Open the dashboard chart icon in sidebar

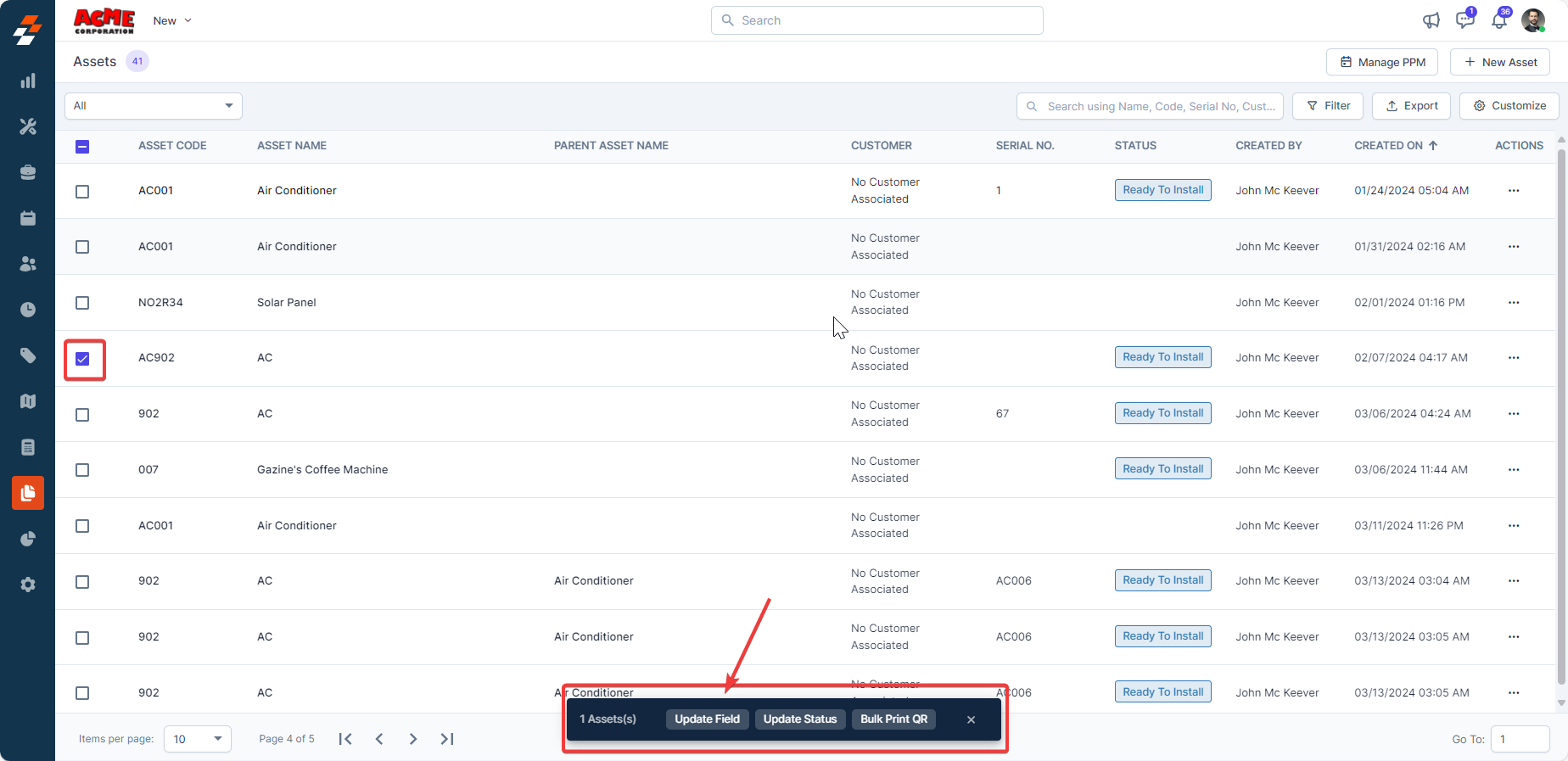(28, 81)
